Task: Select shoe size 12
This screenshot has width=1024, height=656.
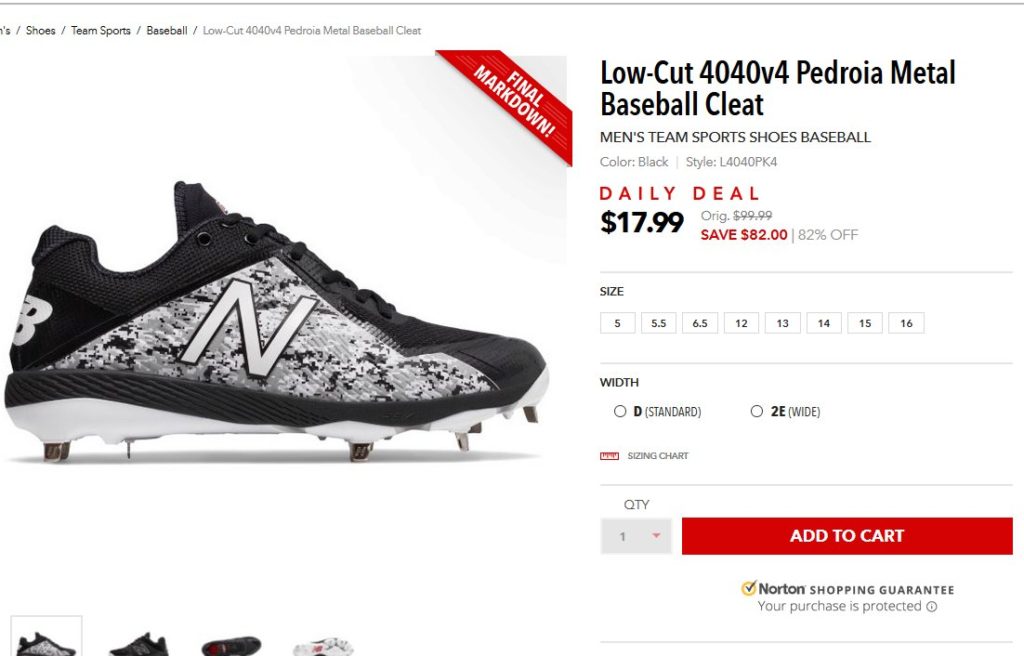Action: (x=741, y=323)
